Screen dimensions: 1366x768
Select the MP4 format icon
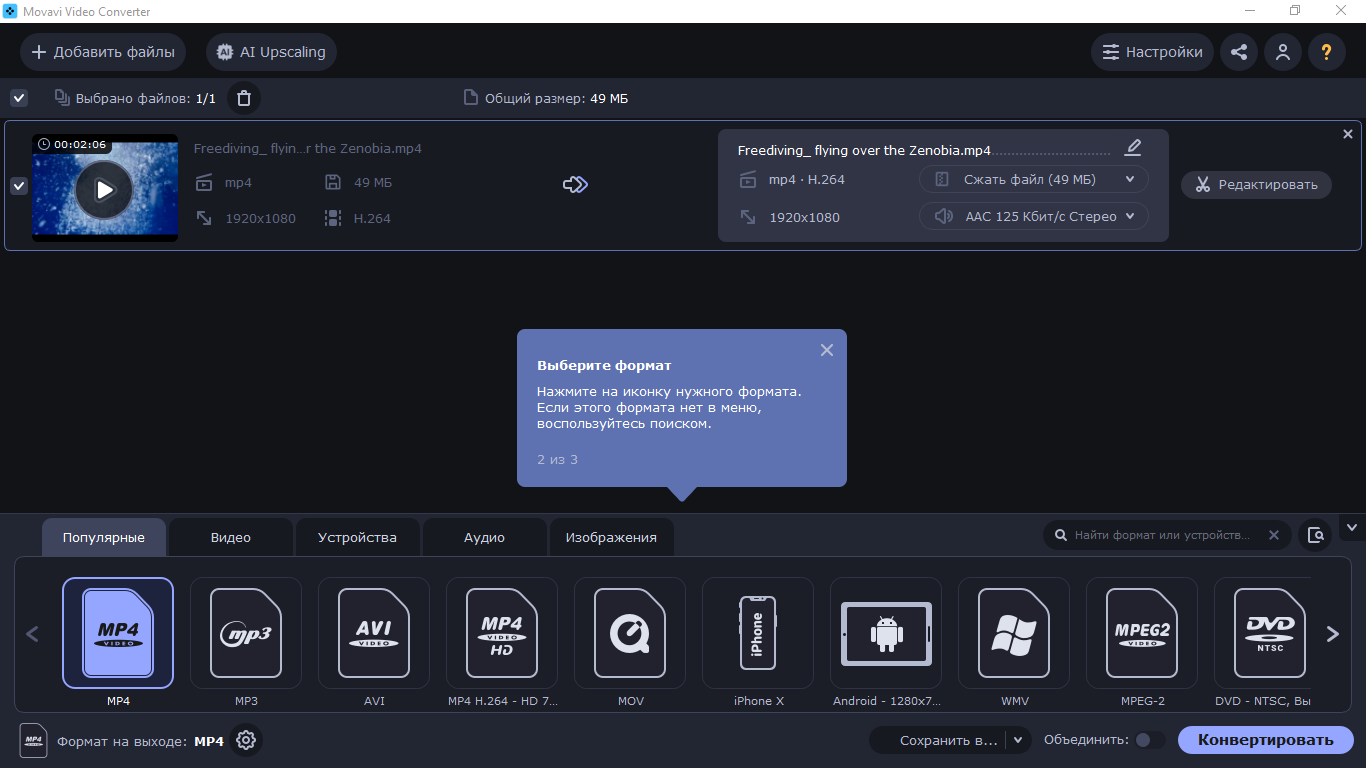coord(118,633)
